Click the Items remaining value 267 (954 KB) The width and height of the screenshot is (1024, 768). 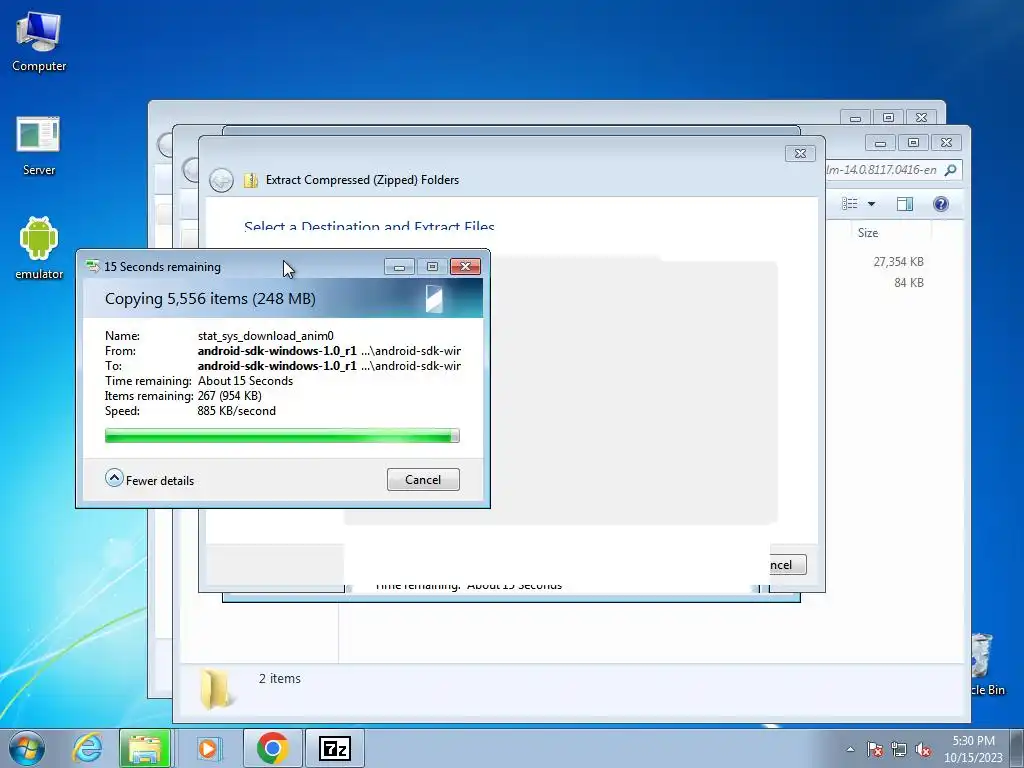[x=229, y=396]
